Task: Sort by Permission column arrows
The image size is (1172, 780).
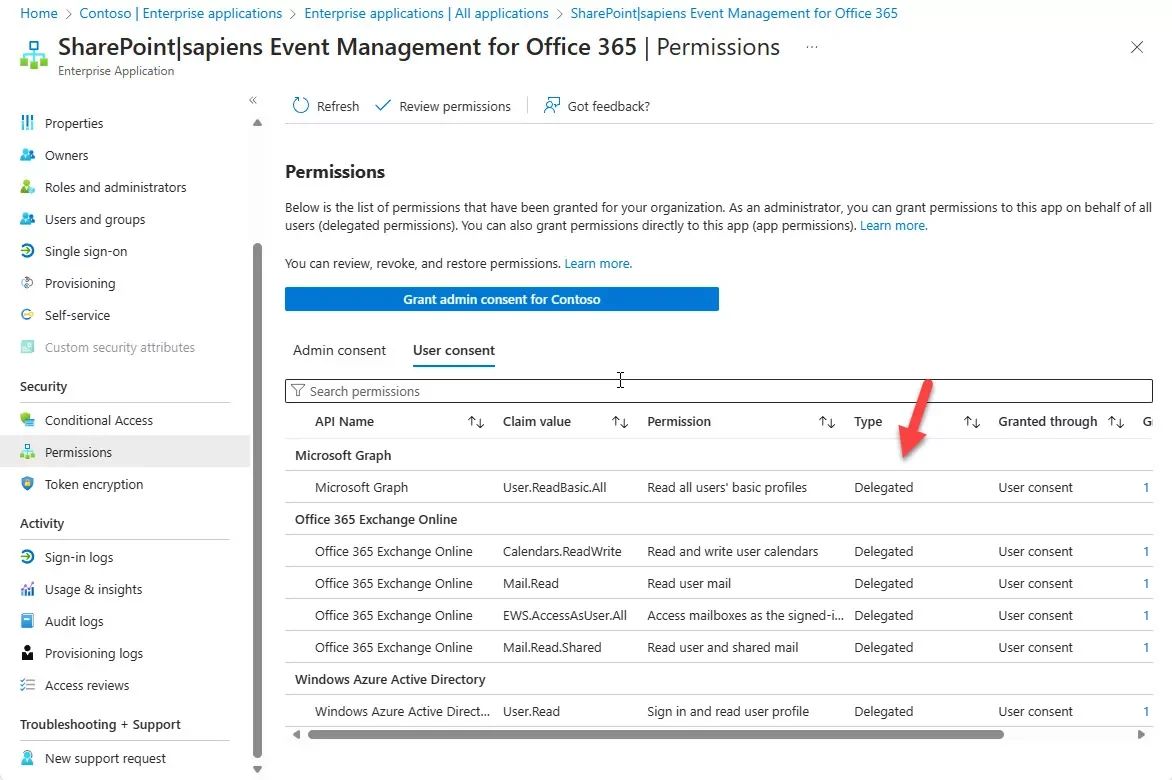Action: click(827, 422)
